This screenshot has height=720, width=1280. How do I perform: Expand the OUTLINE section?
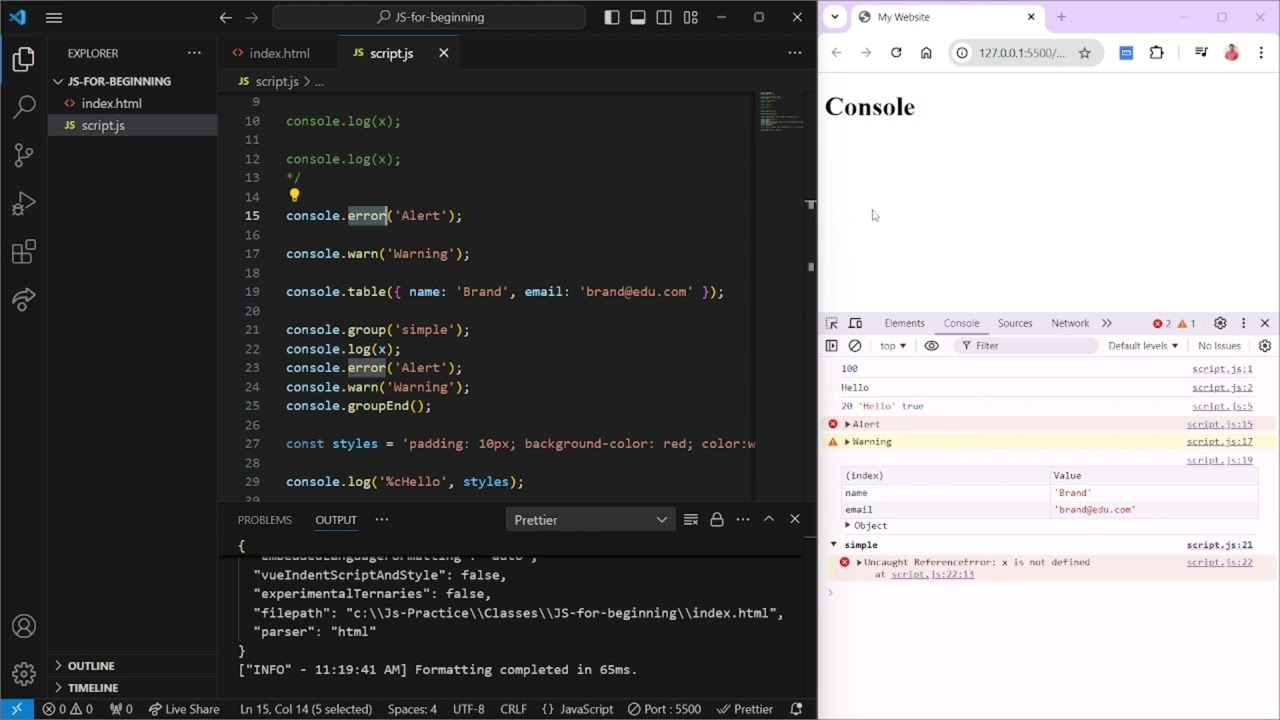[x=90, y=666]
